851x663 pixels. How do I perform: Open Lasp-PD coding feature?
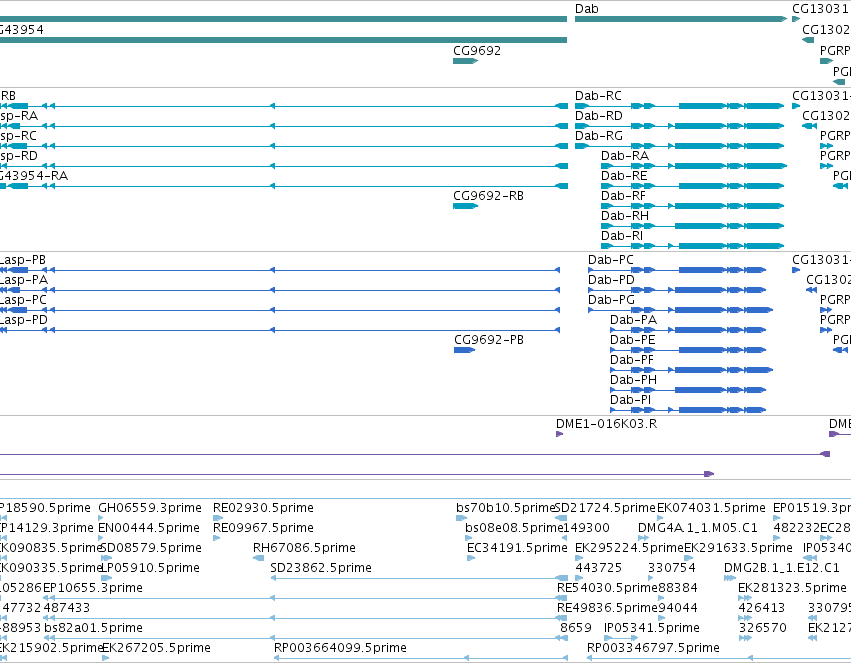[23, 320]
